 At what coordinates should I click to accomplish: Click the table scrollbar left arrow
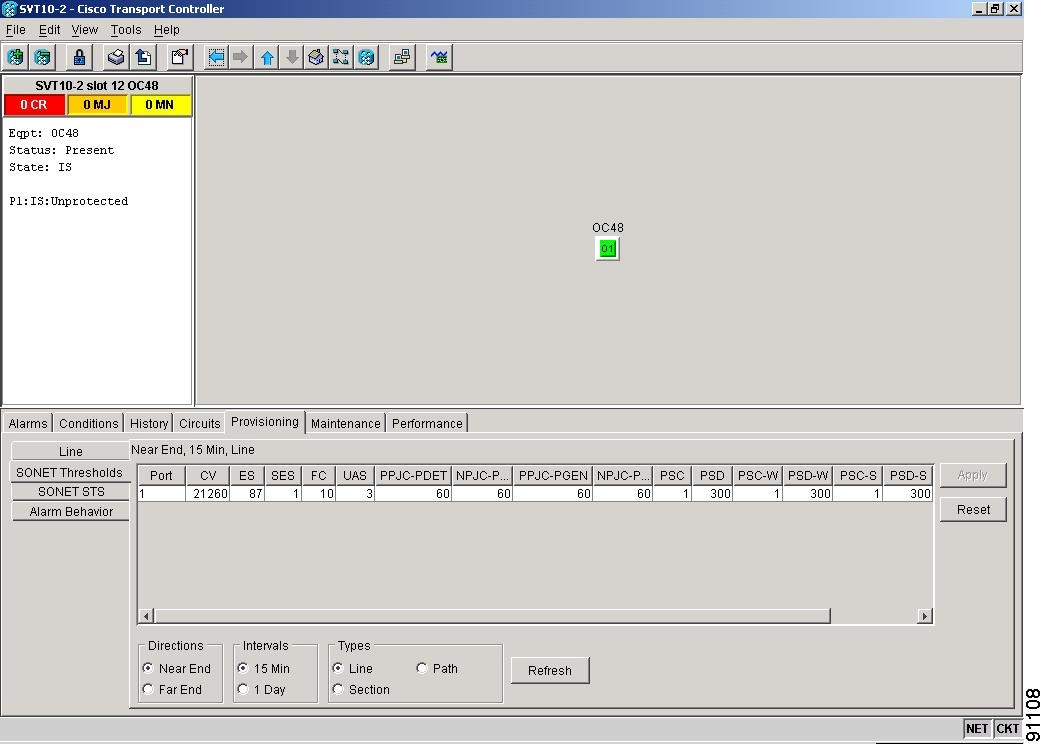click(146, 616)
